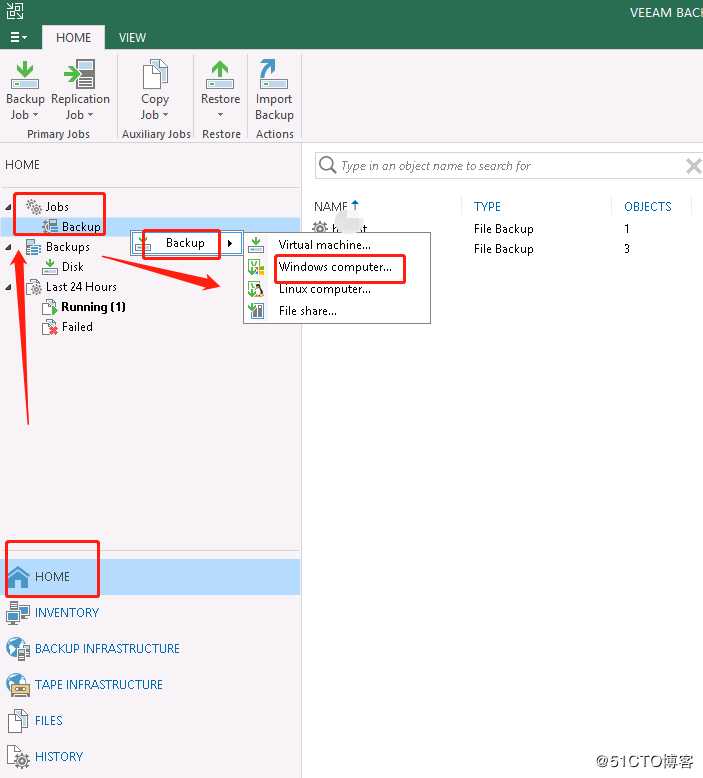Expand Backup submenu arrow

click(x=230, y=243)
